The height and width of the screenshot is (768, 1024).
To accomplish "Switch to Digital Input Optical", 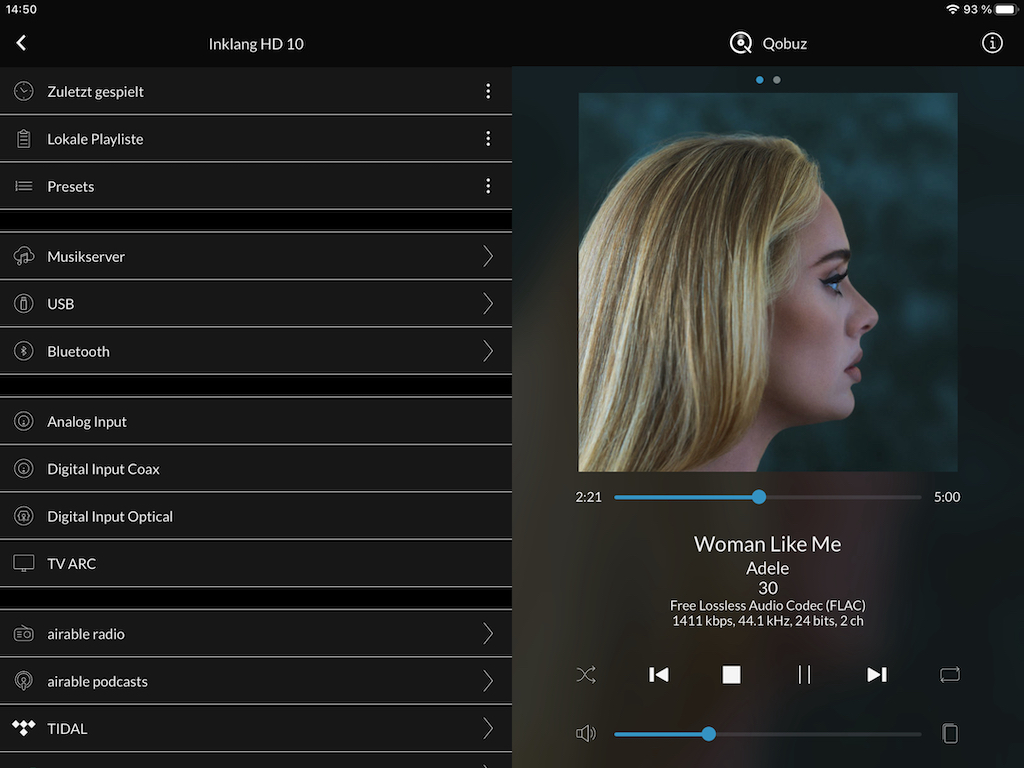I will [x=256, y=517].
